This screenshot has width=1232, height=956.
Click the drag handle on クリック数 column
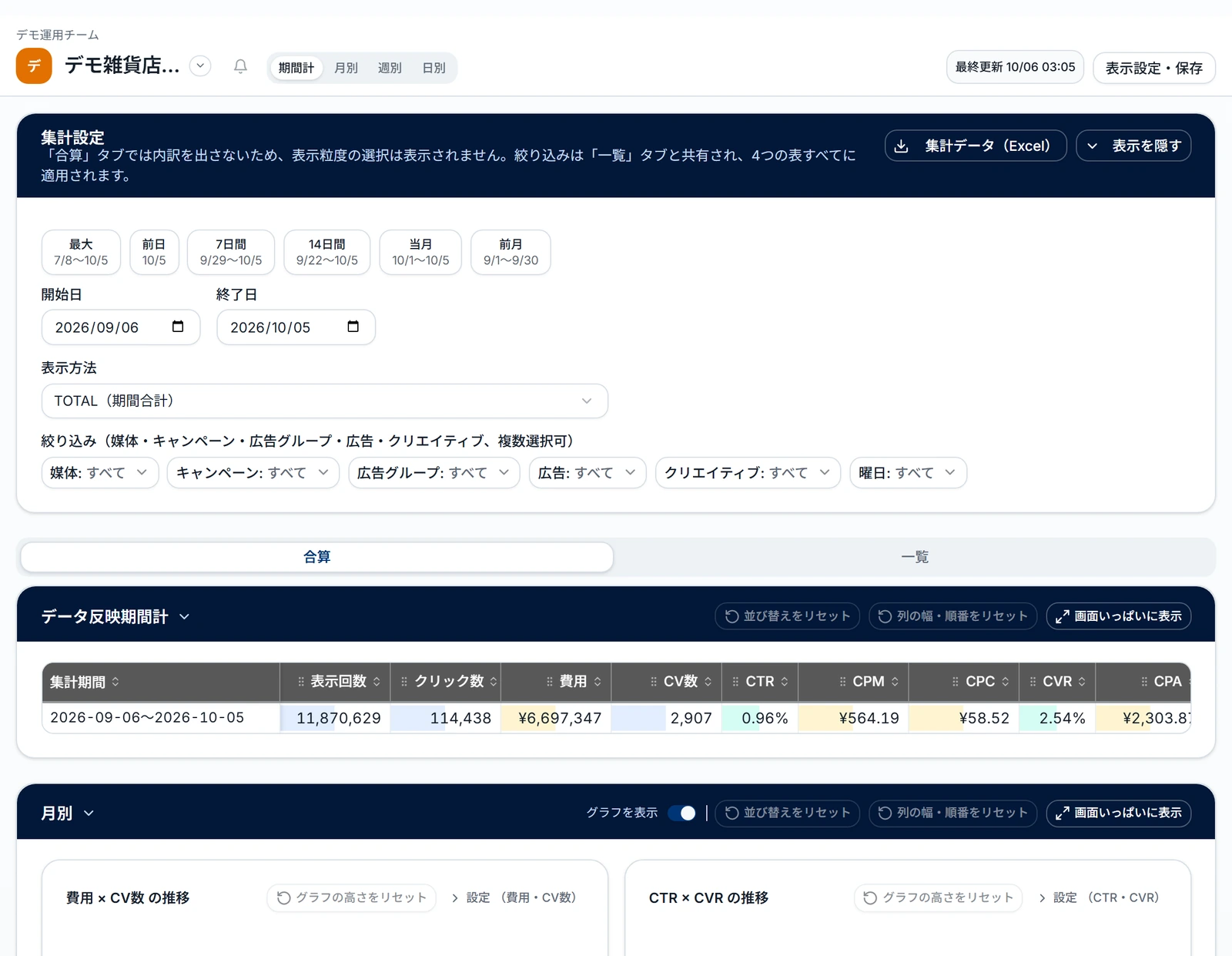[404, 682]
